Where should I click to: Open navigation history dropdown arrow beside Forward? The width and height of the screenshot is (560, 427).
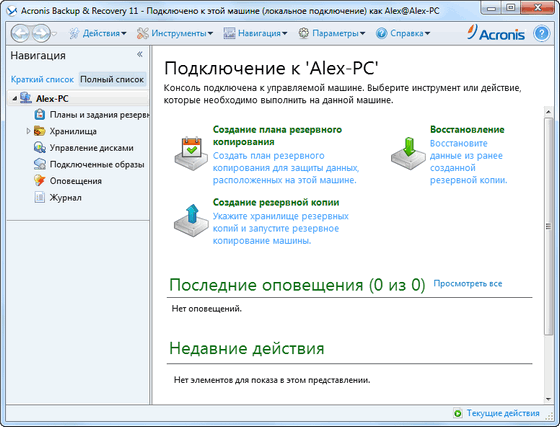pos(54,34)
